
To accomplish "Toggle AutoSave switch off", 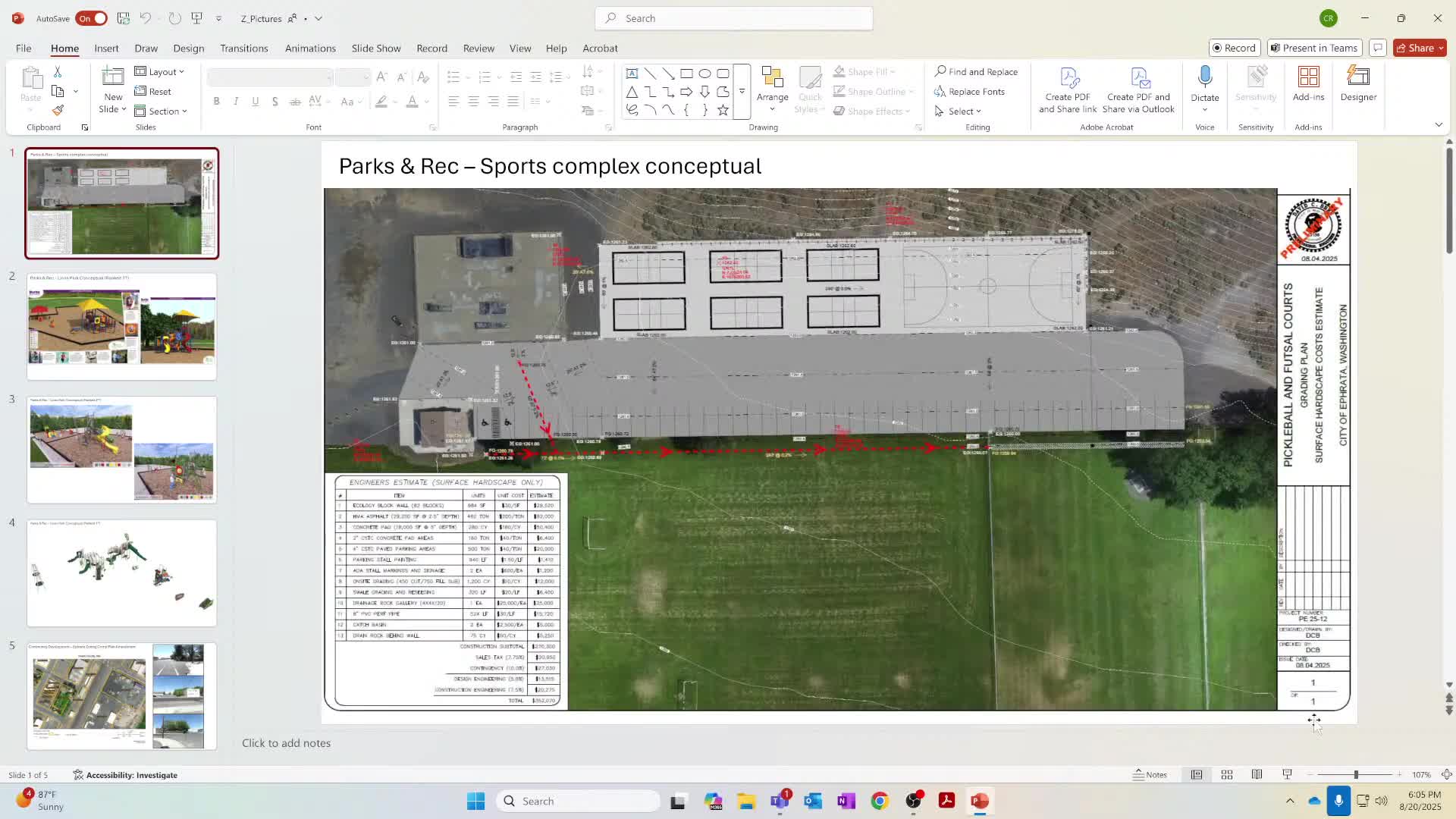I will point(91,18).
